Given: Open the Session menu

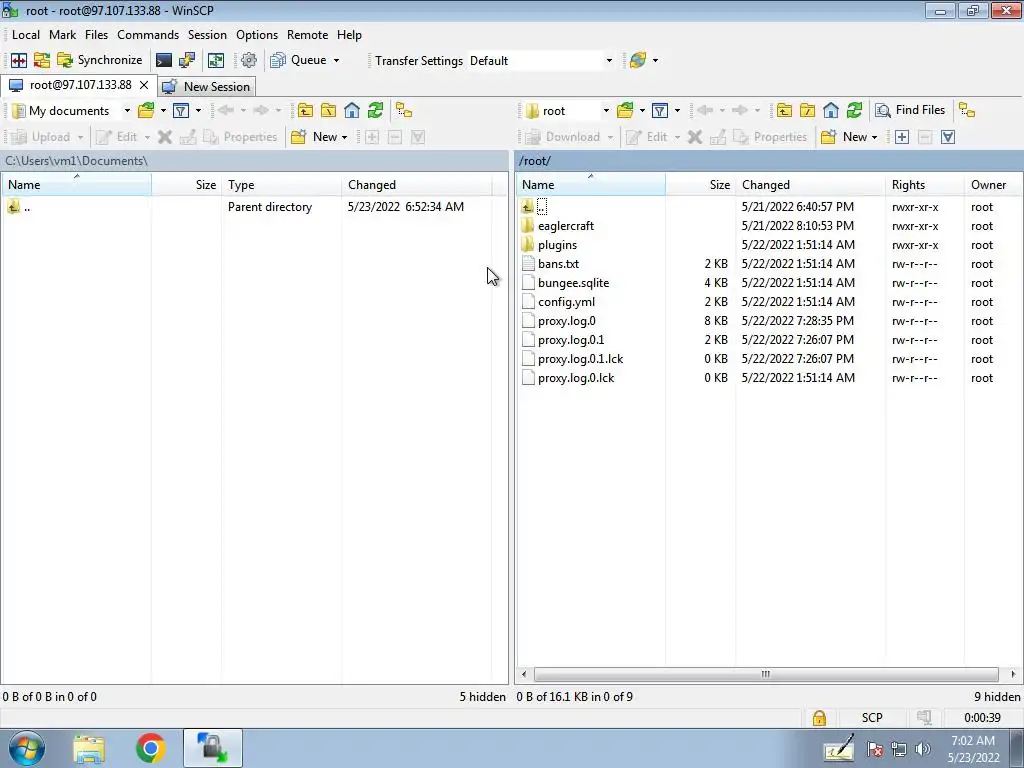Looking at the screenshot, I should [x=207, y=35].
